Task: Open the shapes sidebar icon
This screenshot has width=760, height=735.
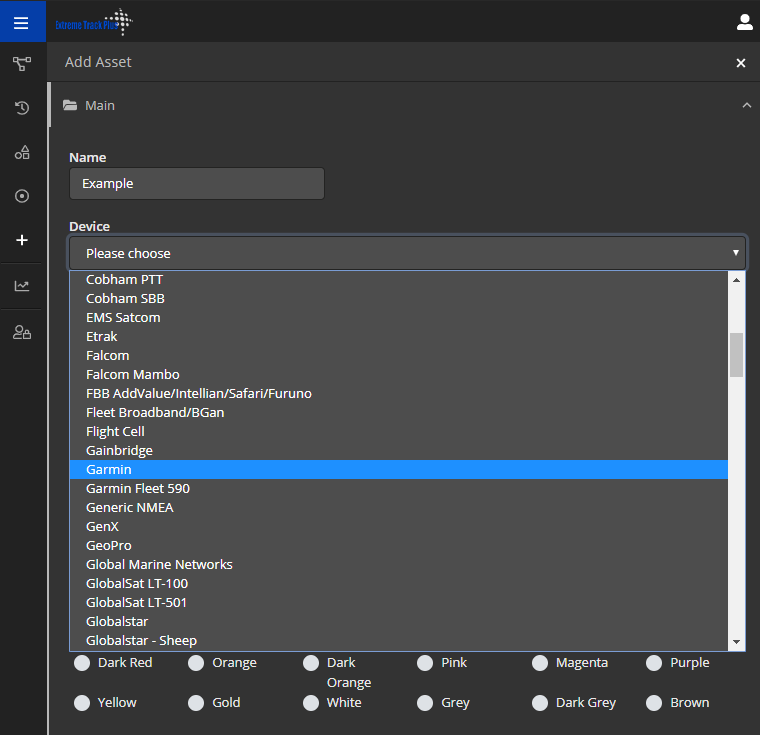Action: click(22, 153)
